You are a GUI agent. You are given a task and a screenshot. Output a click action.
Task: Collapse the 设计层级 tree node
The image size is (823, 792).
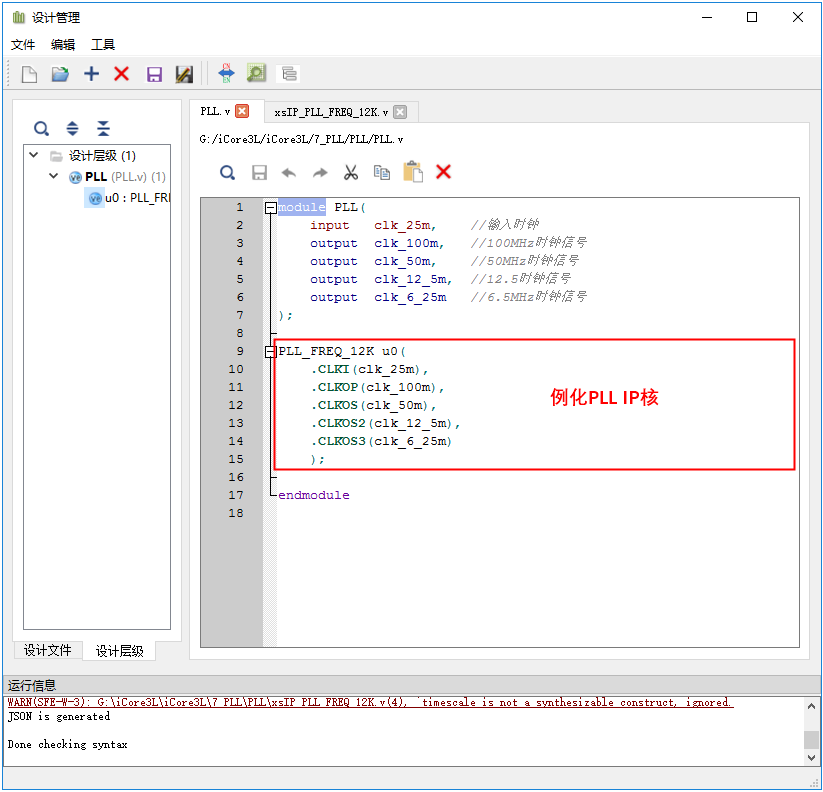(x=34, y=155)
